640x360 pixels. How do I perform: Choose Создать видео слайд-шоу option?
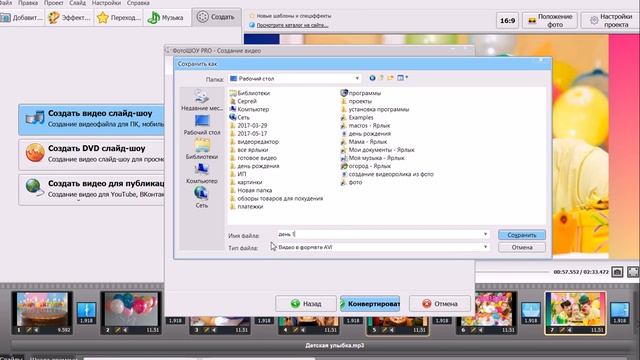pyautogui.click(x=92, y=119)
